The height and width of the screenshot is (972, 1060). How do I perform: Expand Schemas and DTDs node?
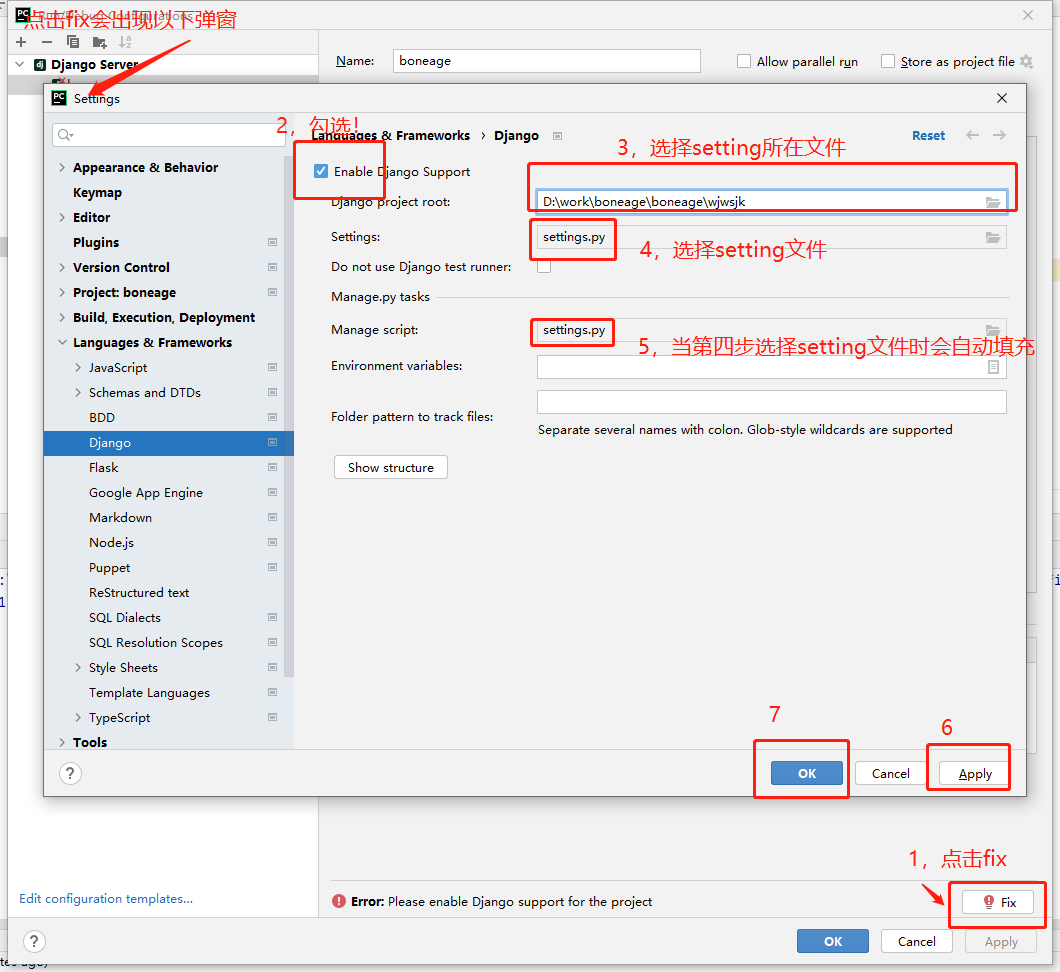coord(78,392)
